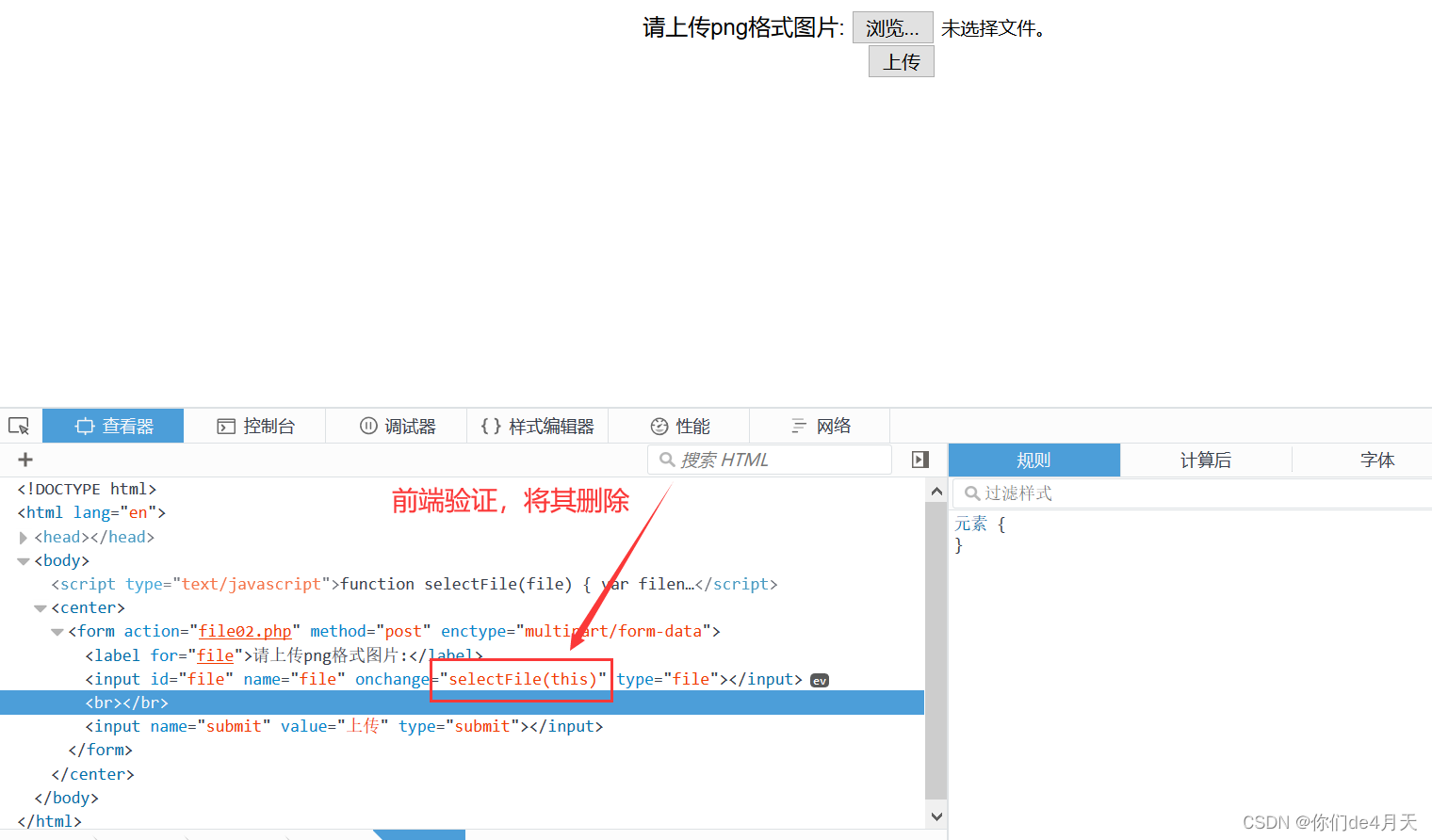Click the enctype multipart/form-data attribute

576,631
